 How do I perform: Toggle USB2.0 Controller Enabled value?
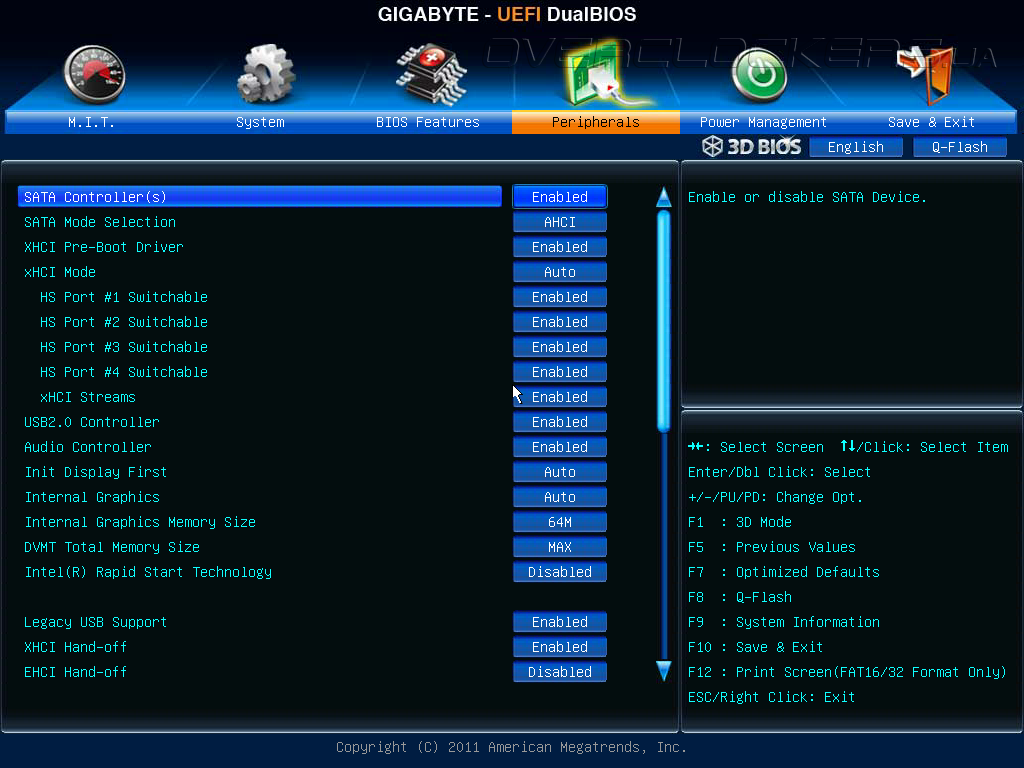(x=560, y=422)
